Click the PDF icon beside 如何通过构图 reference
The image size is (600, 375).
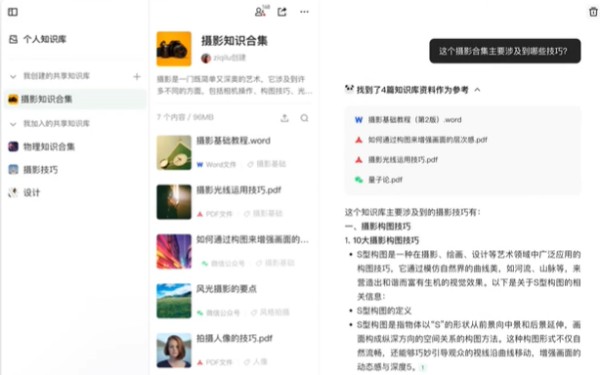point(359,140)
